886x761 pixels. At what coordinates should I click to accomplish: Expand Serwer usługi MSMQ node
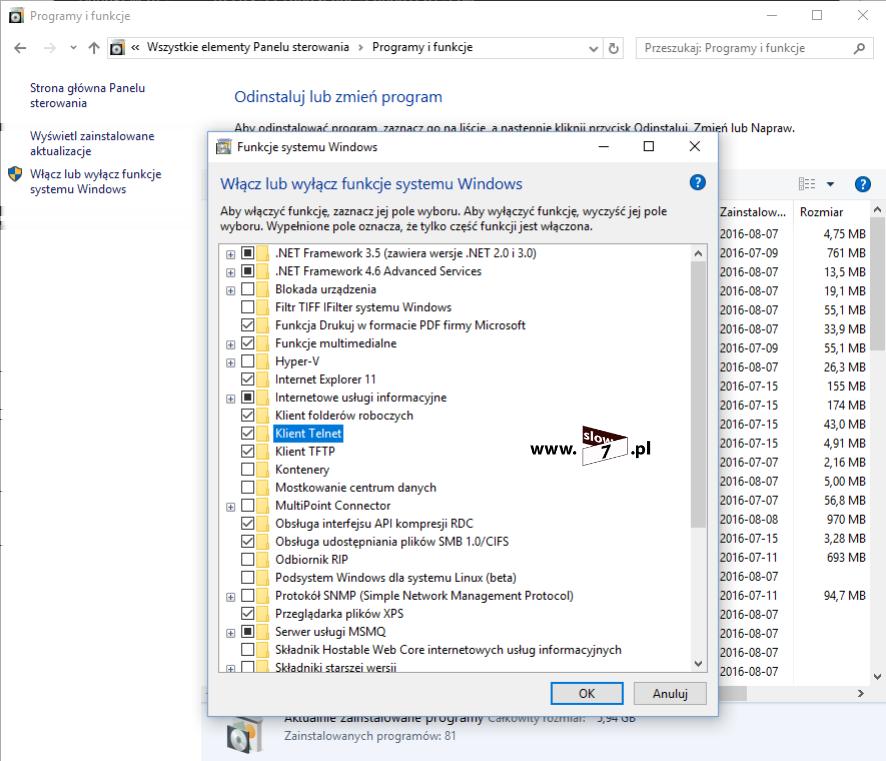[231, 633]
